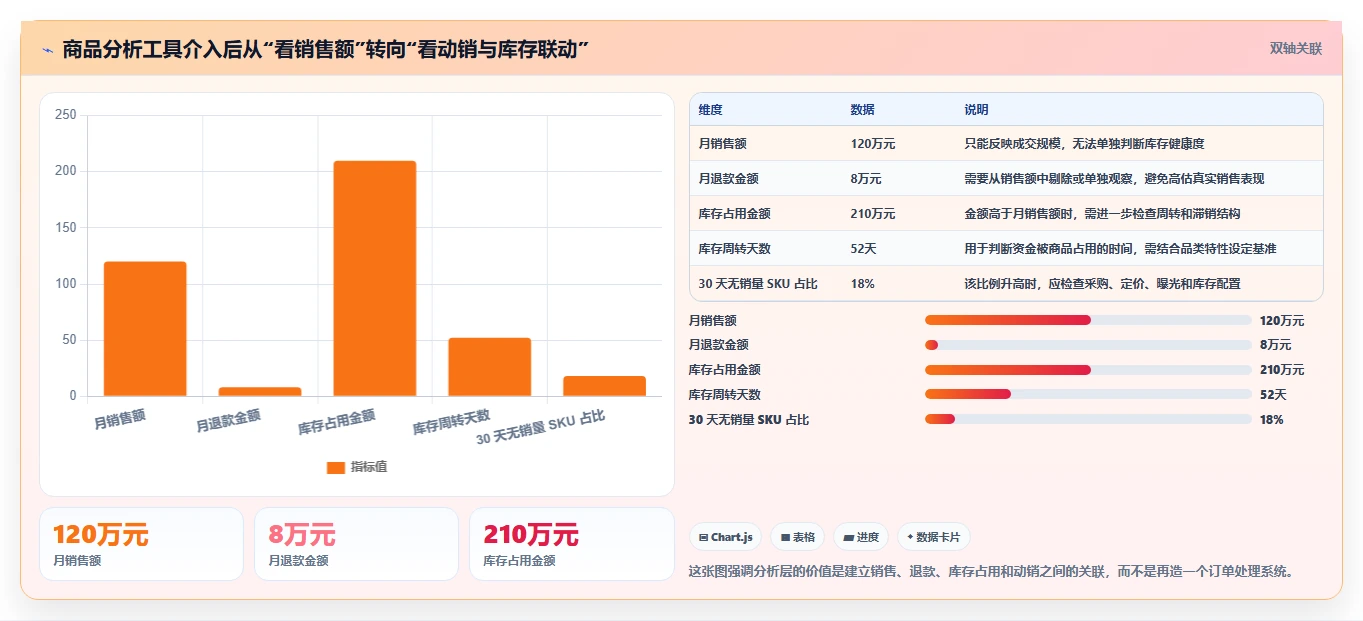The height and width of the screenshot is (621, 1363).
Task: Select the 数据卡片 tag chip
Action: point(933,537)
